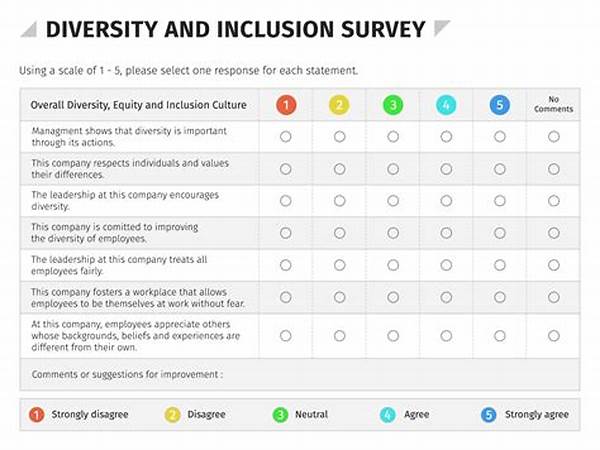Select rating 5 for company respects individuals statement
The height and width of the screenshot is (450, 600).
[499, 168]
